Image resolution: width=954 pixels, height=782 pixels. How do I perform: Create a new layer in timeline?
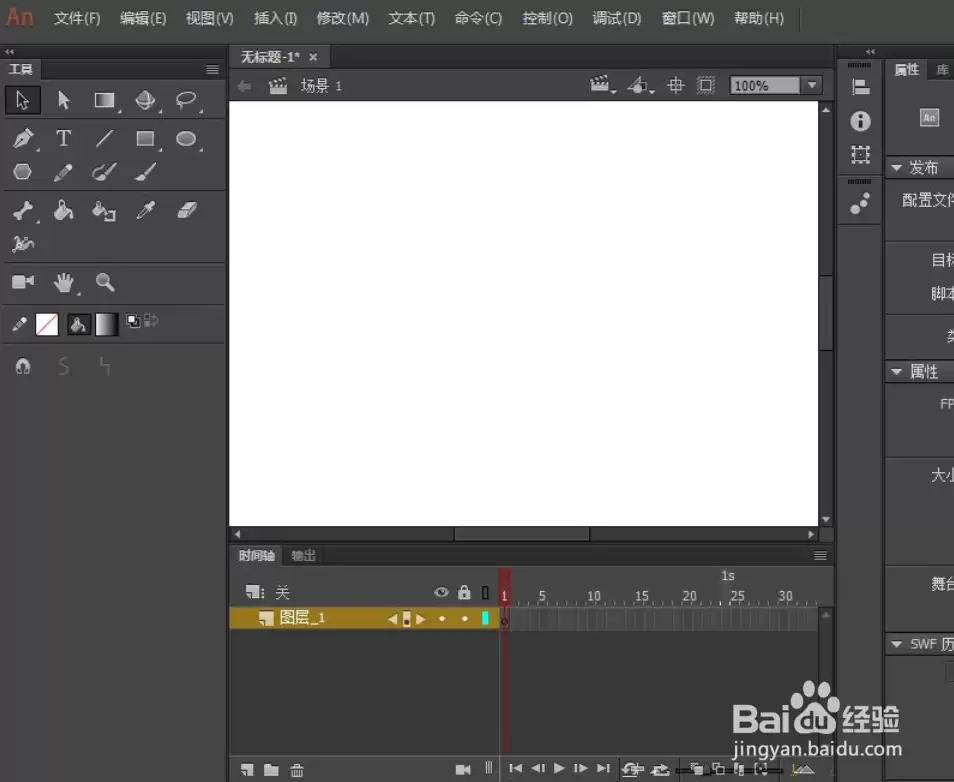(x=247, y=770)
